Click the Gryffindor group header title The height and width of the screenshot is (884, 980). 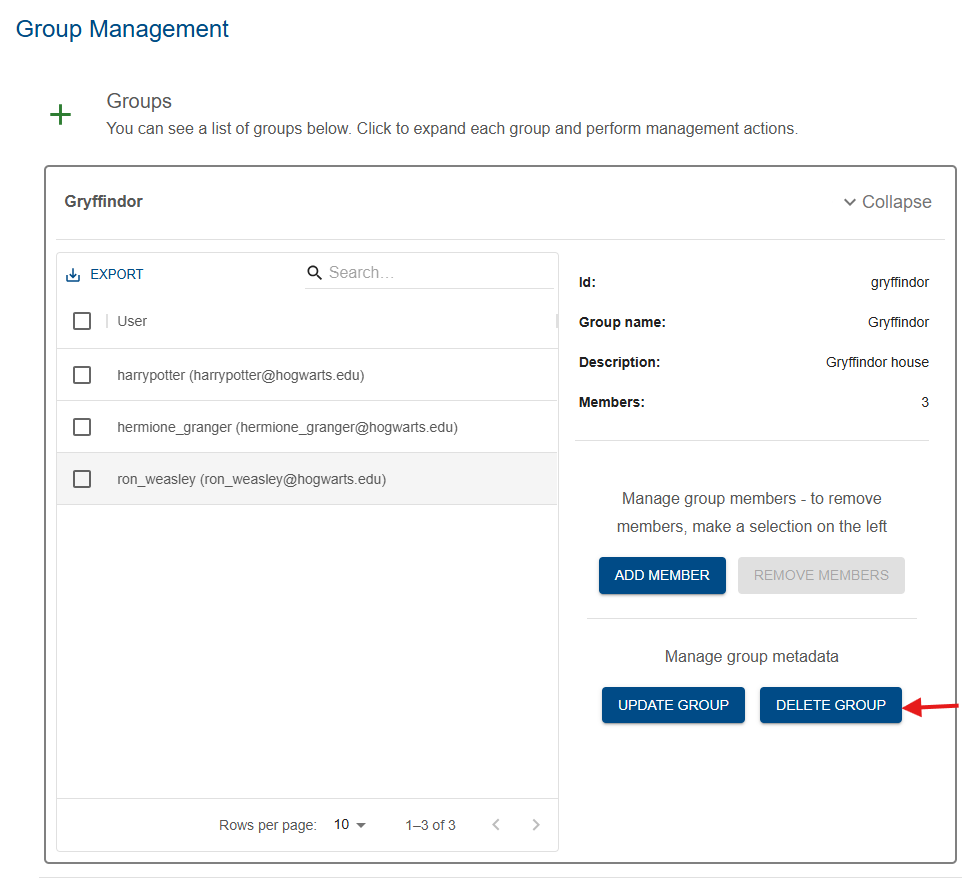tap(104, 201)
